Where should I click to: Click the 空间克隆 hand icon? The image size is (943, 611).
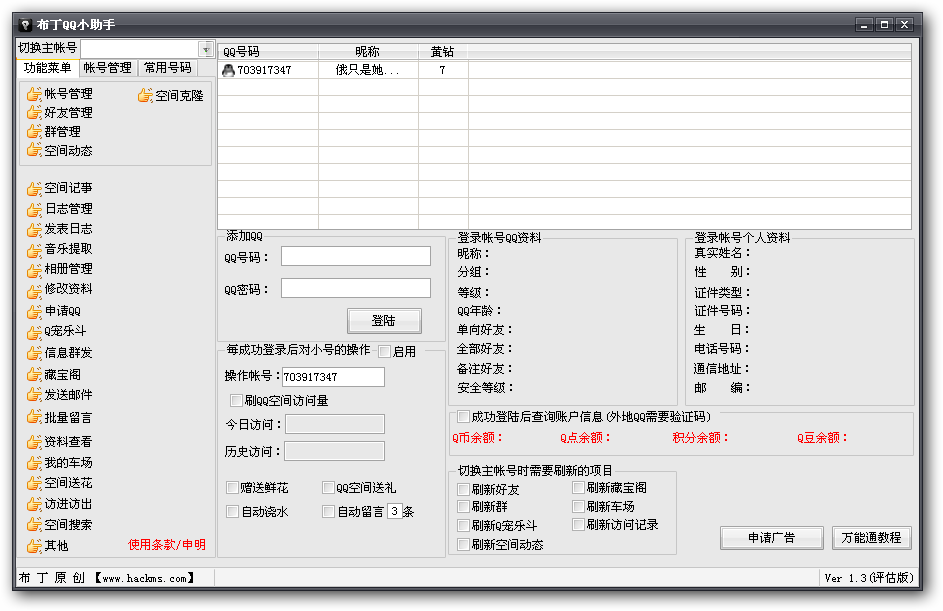145,95
